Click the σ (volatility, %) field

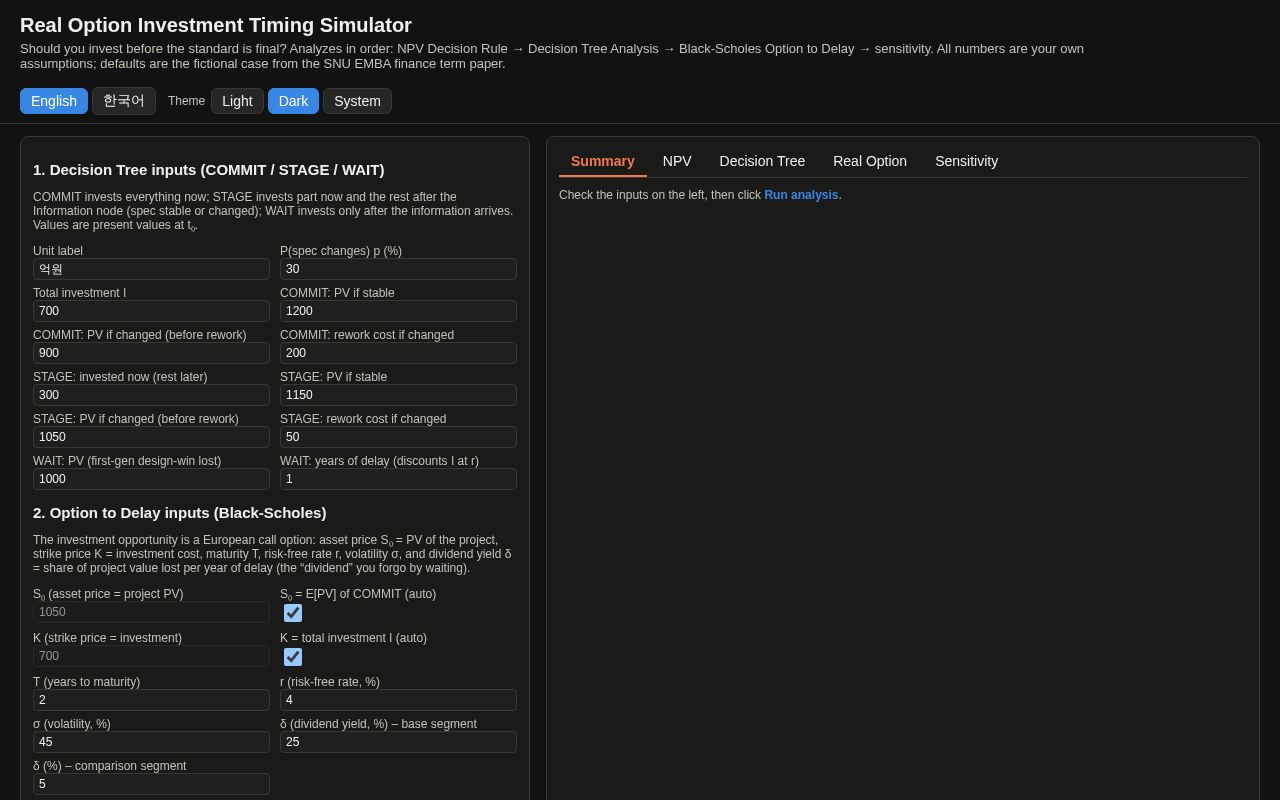151,742
